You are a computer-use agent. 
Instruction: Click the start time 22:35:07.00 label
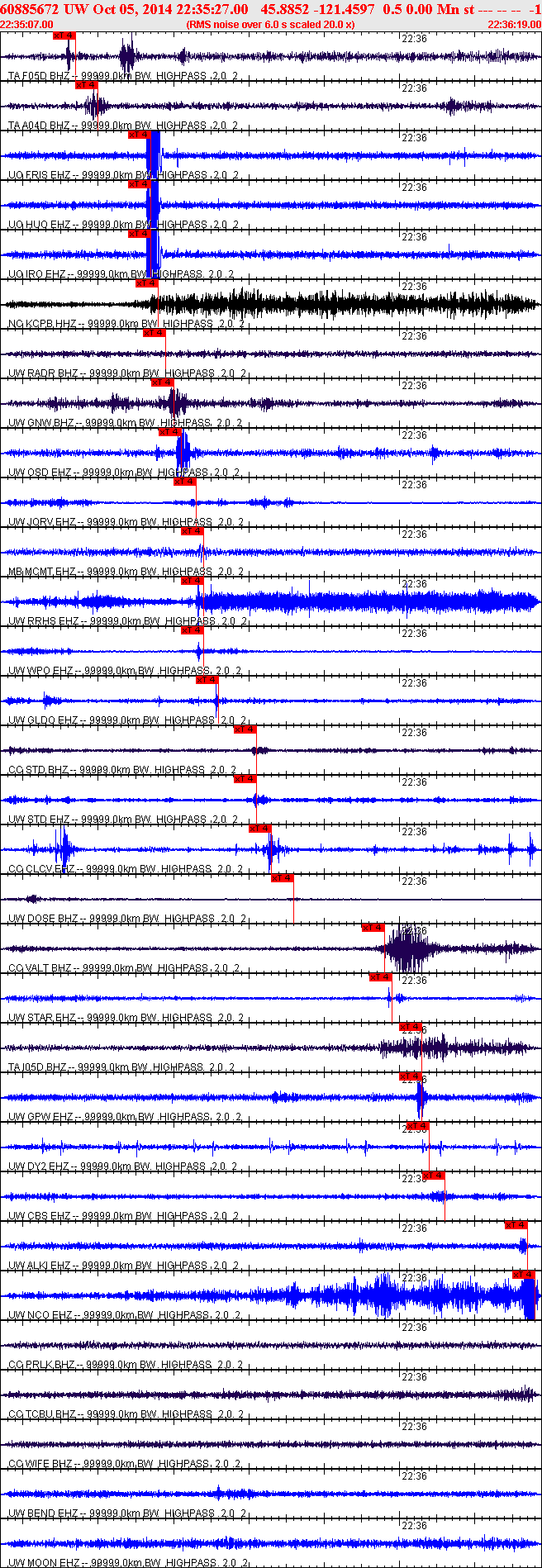(x=27, y=25)
